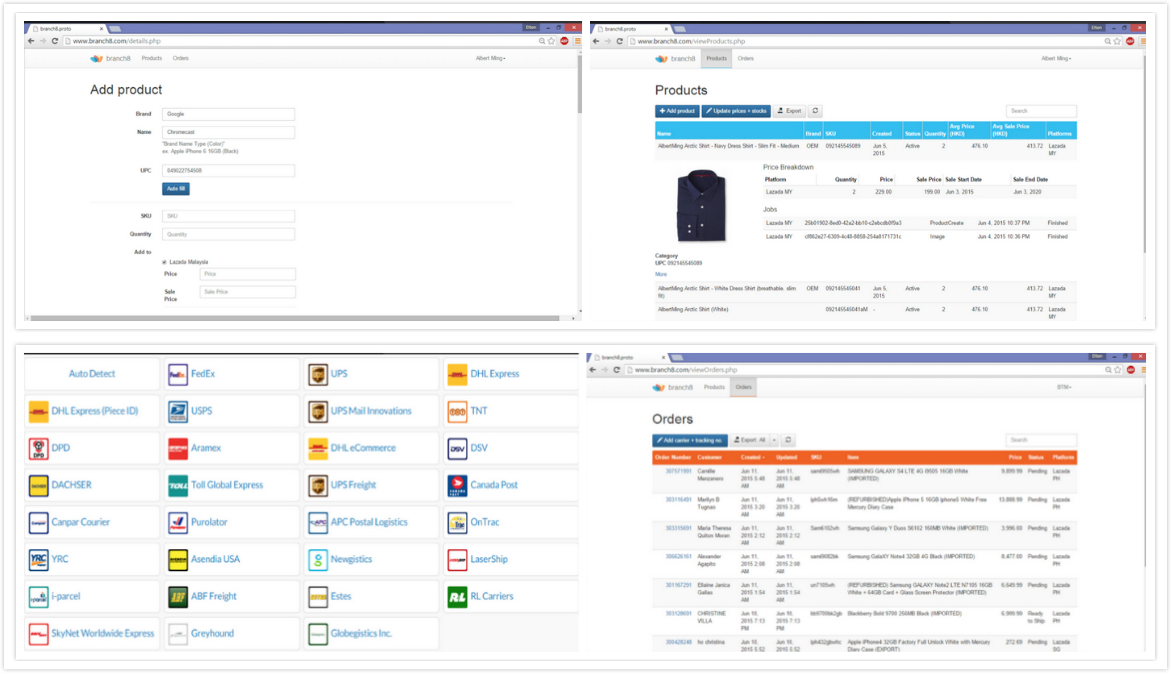Click the DACHSER carrier logo icon
1171x674 pixels.
click(x=38, y=485)
